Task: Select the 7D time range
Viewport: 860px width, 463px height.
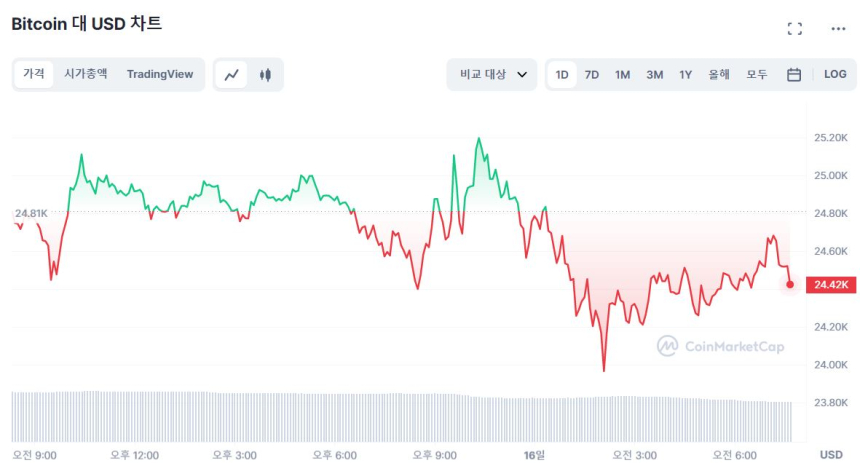Action: [x=592, y=74]
